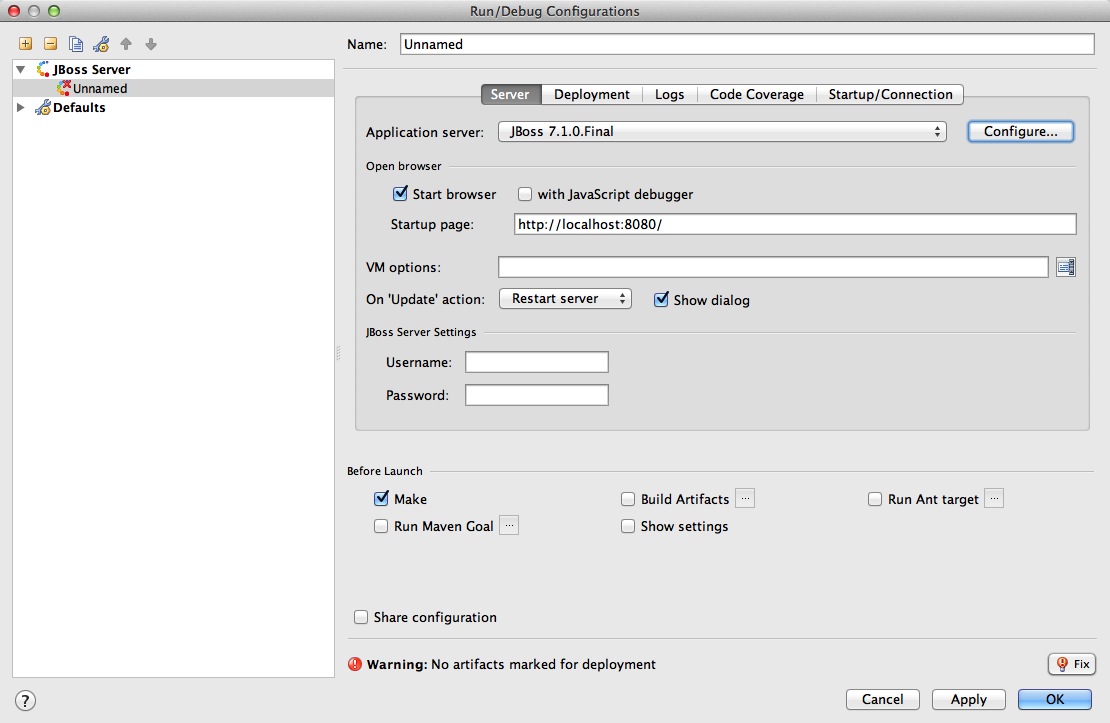The height and width of the screenshot is (723, 1110).
Task: Expand the Defaults tree node
Action: (x=20, y=107)
